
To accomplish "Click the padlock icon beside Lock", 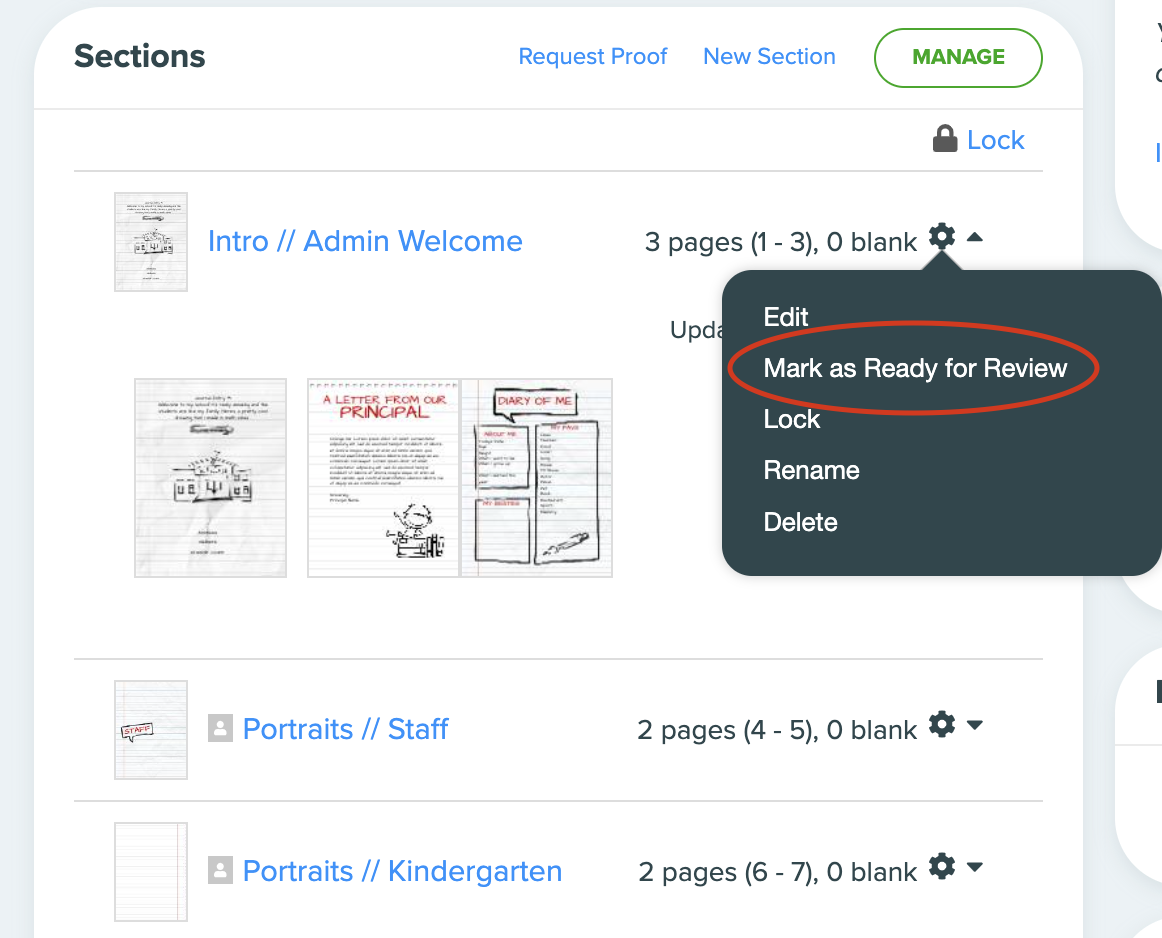I will click(945, 139).
